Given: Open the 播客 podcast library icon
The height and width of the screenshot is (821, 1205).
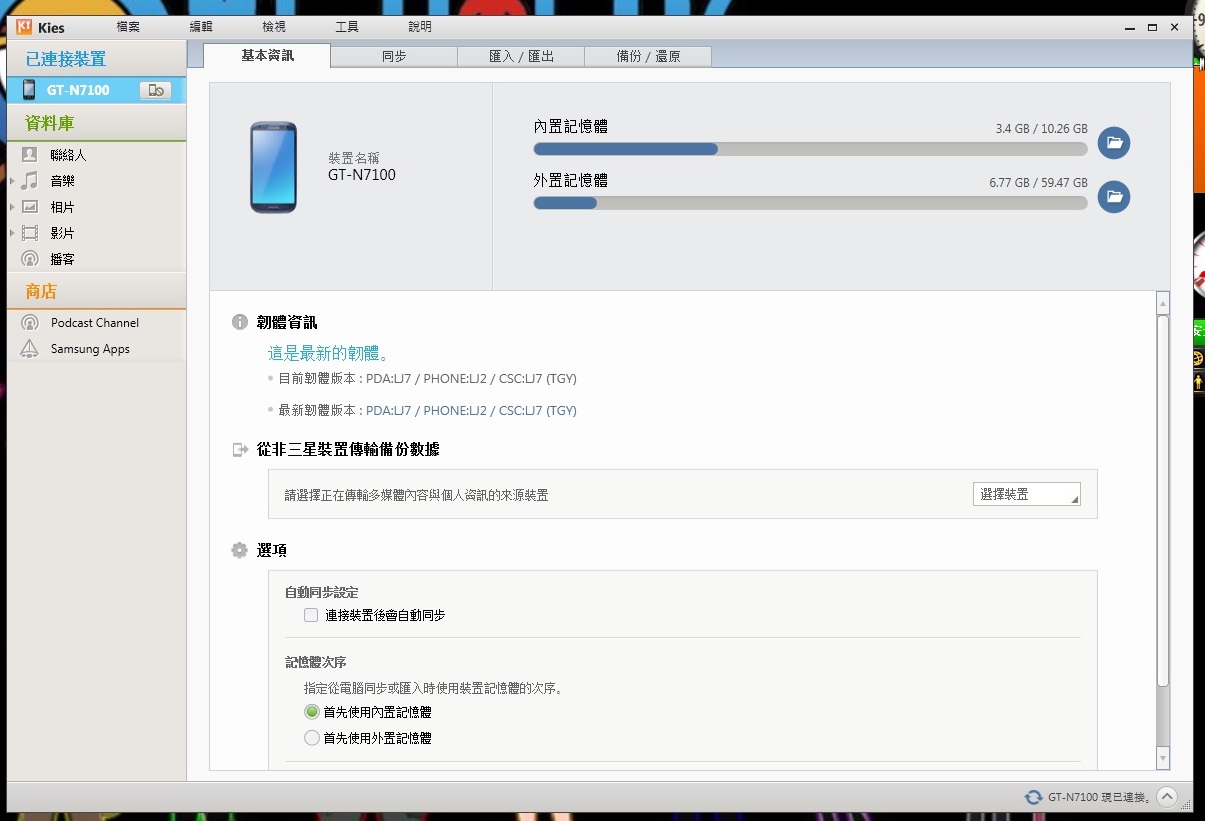Looking at the screenshot, I should click(30, 259).
